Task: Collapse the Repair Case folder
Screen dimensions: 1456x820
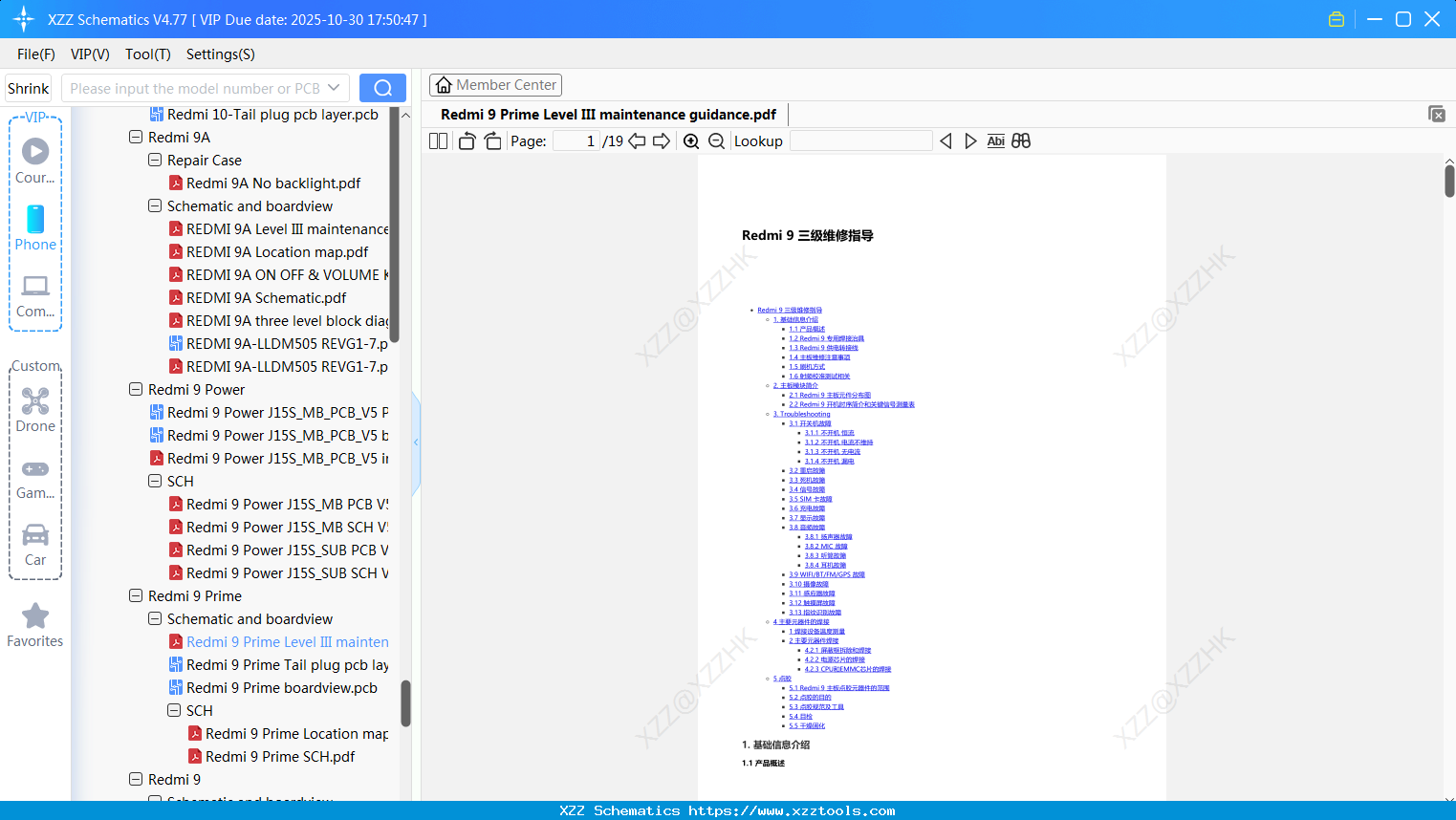Action: point(155,161)
